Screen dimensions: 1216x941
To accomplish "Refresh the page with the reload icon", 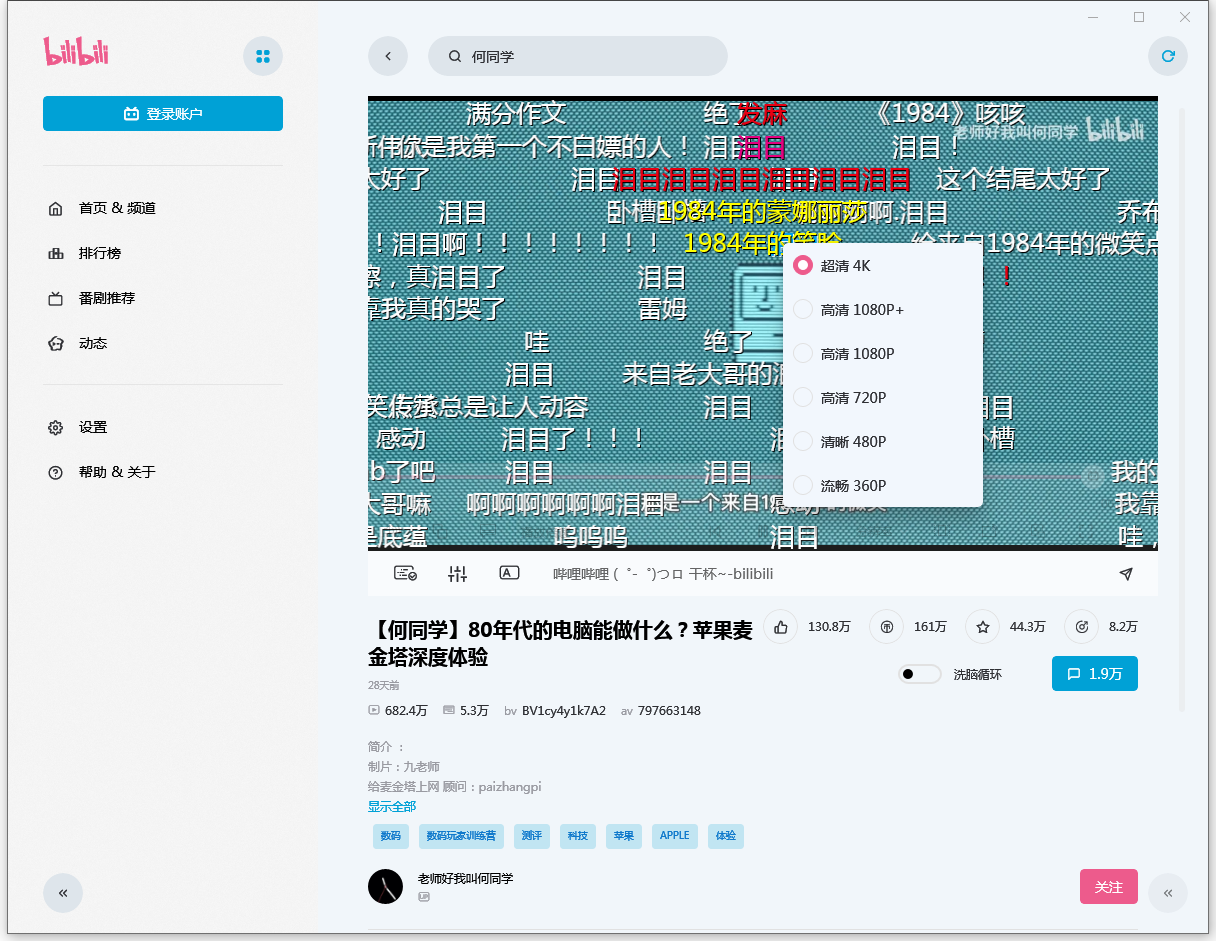I will coord(1168,56).
